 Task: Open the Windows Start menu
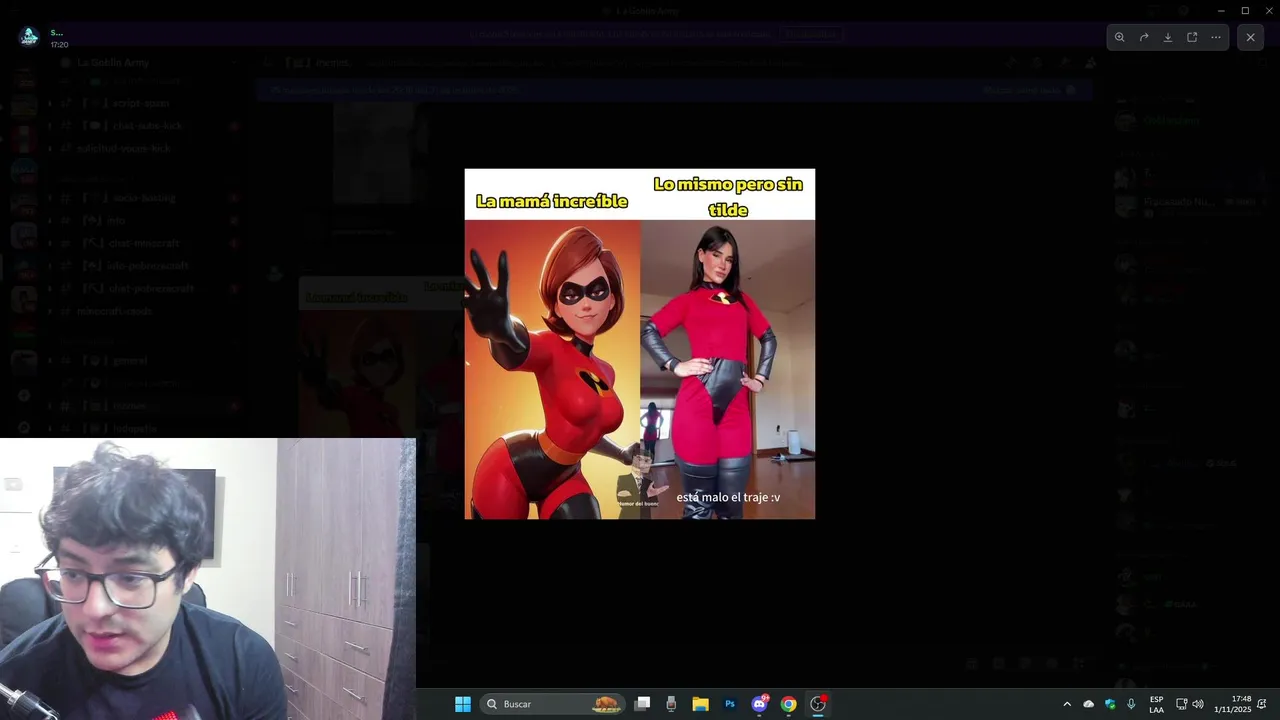point(462,704)
